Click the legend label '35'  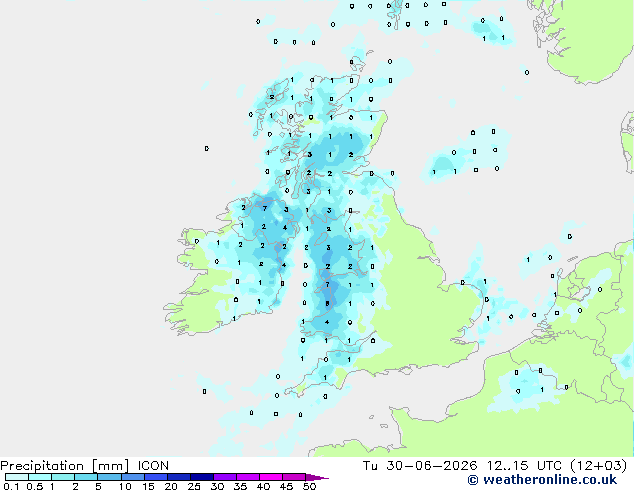click(x=240, y=486)
